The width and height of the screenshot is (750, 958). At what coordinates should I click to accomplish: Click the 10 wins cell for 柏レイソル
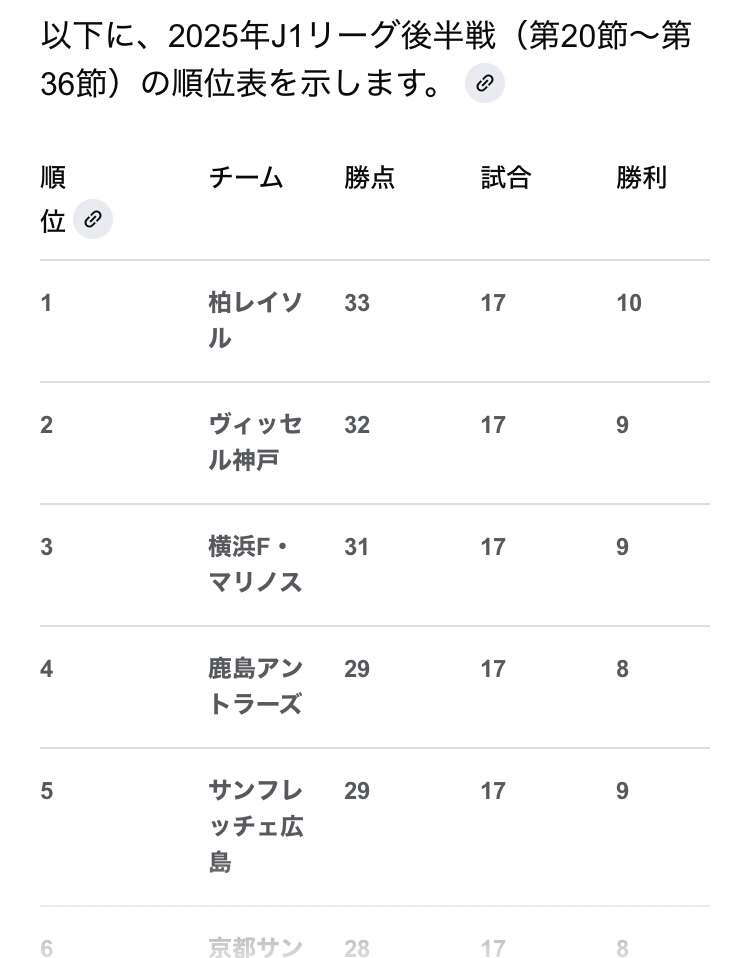629,303
